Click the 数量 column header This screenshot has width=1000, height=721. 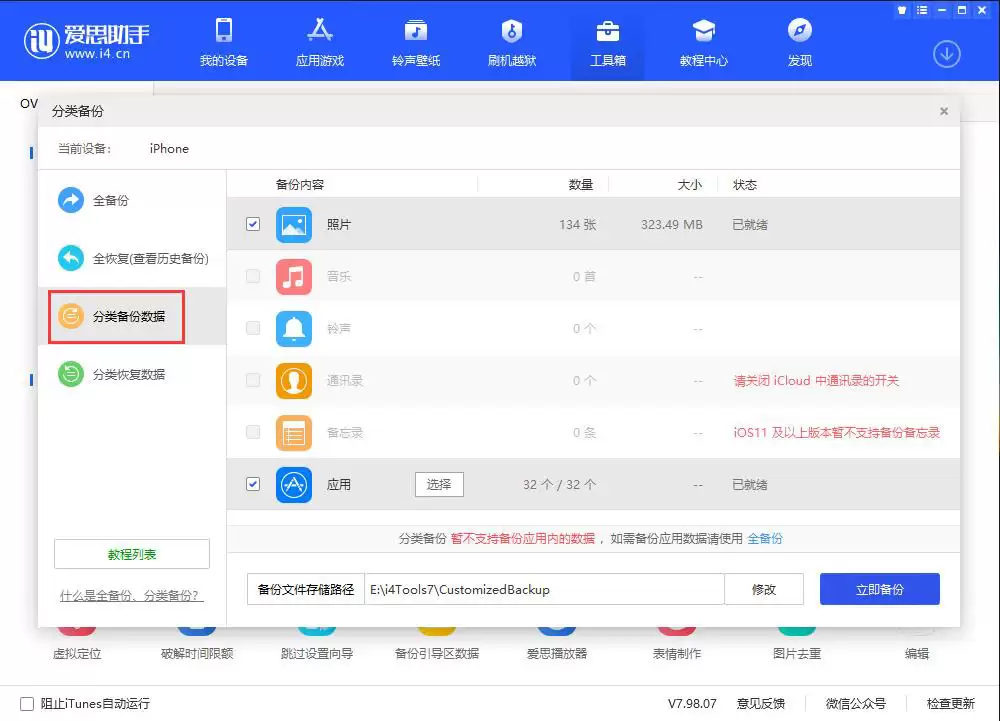coord(581,185)
